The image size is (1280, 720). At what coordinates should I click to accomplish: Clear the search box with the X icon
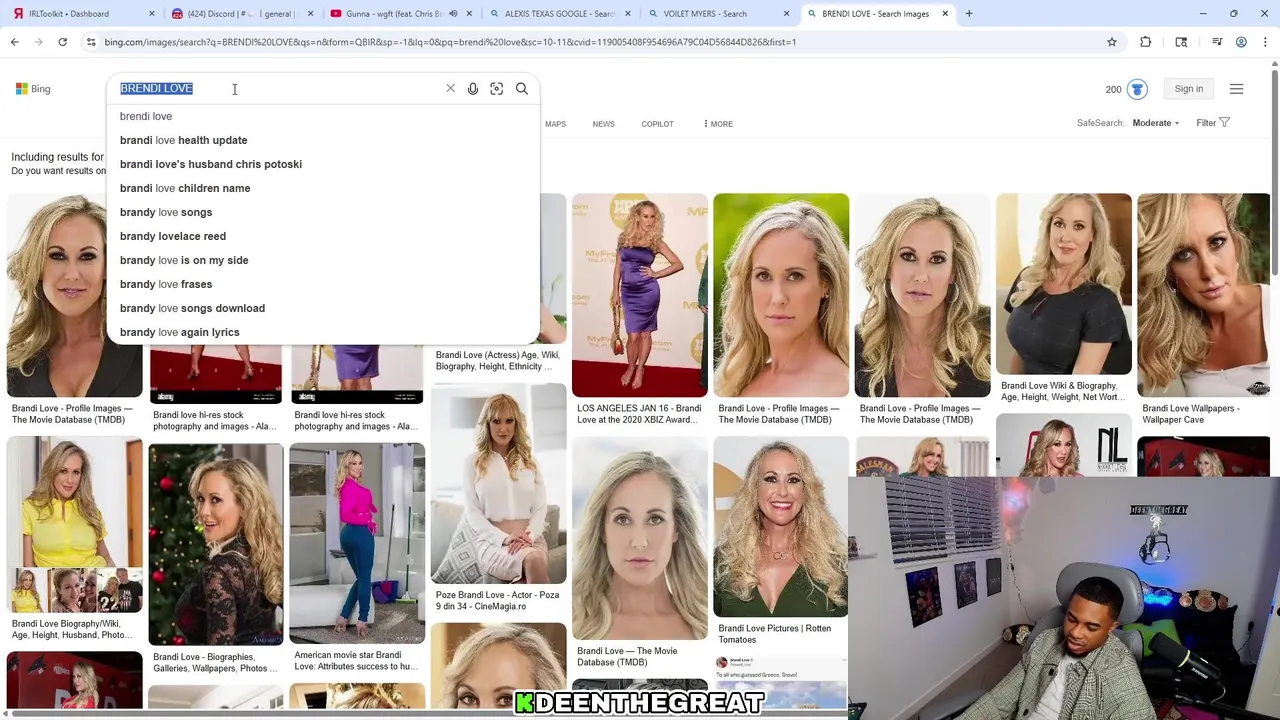[x=450, y=89]
